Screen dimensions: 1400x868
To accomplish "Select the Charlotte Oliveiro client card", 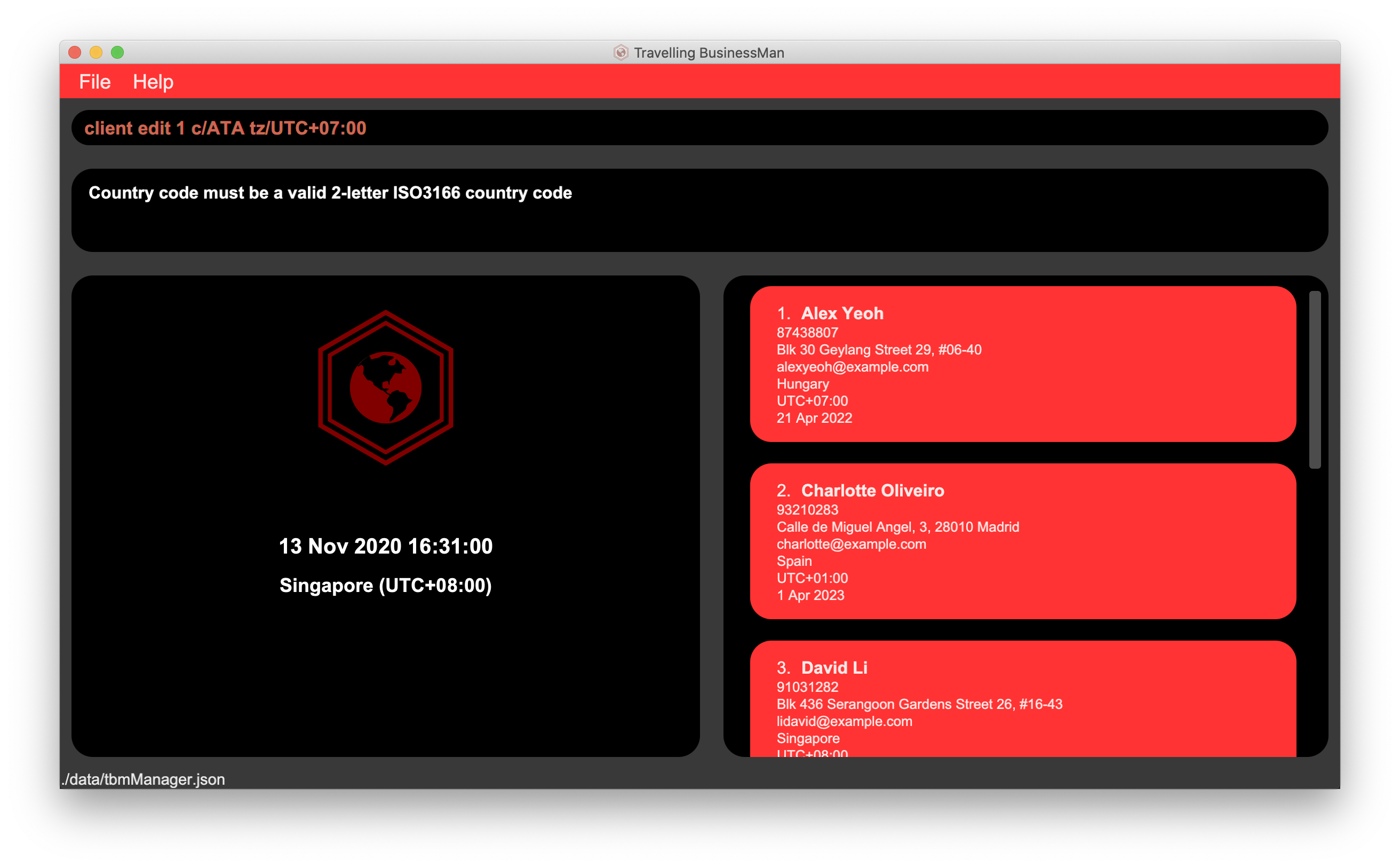I will click(x=1022, y=540).
